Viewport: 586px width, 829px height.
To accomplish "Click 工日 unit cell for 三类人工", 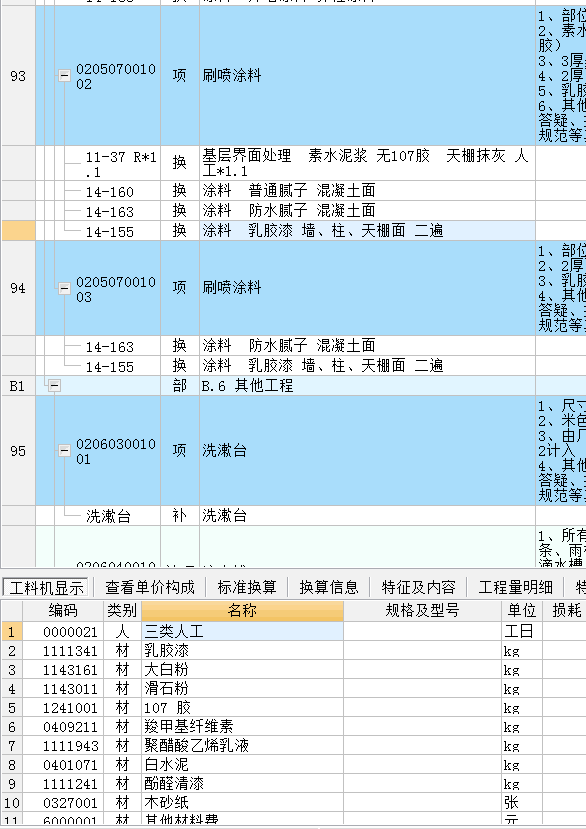I will tap(521, 631).
